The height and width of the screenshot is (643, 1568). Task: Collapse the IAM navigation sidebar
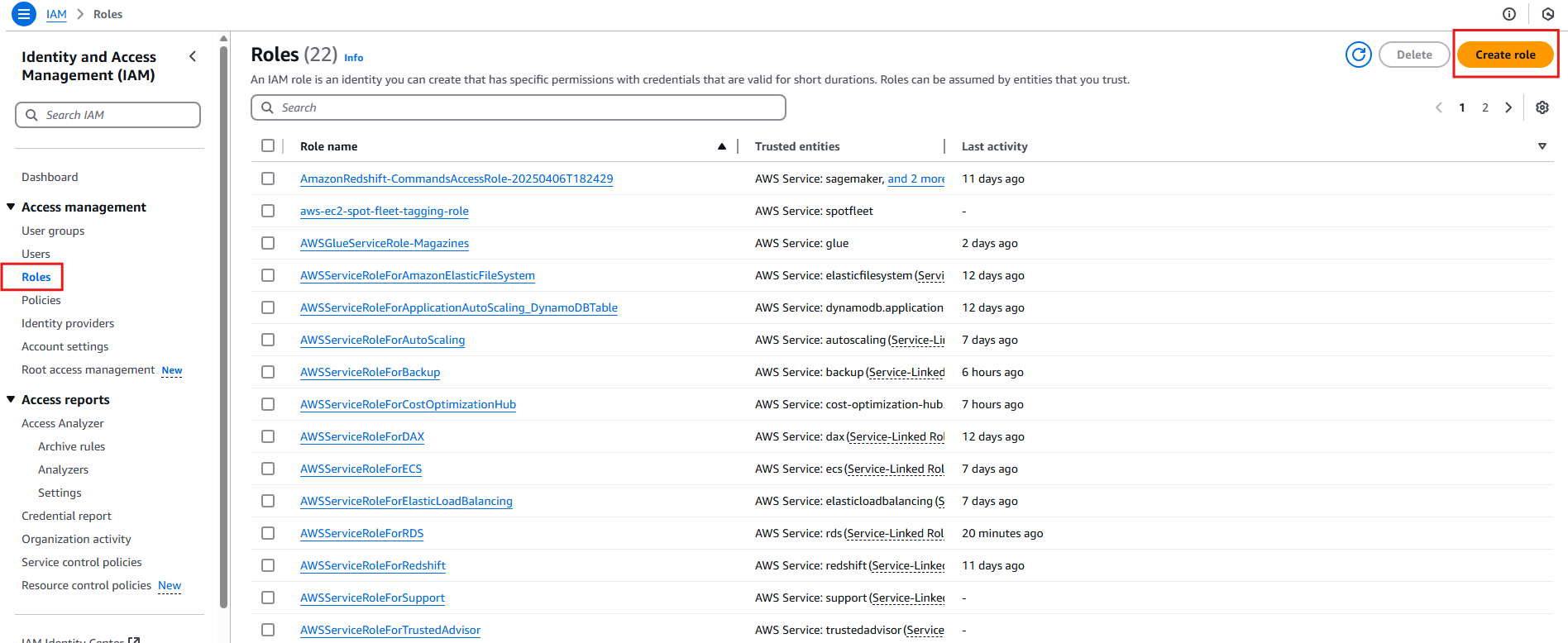coord(193,56)
